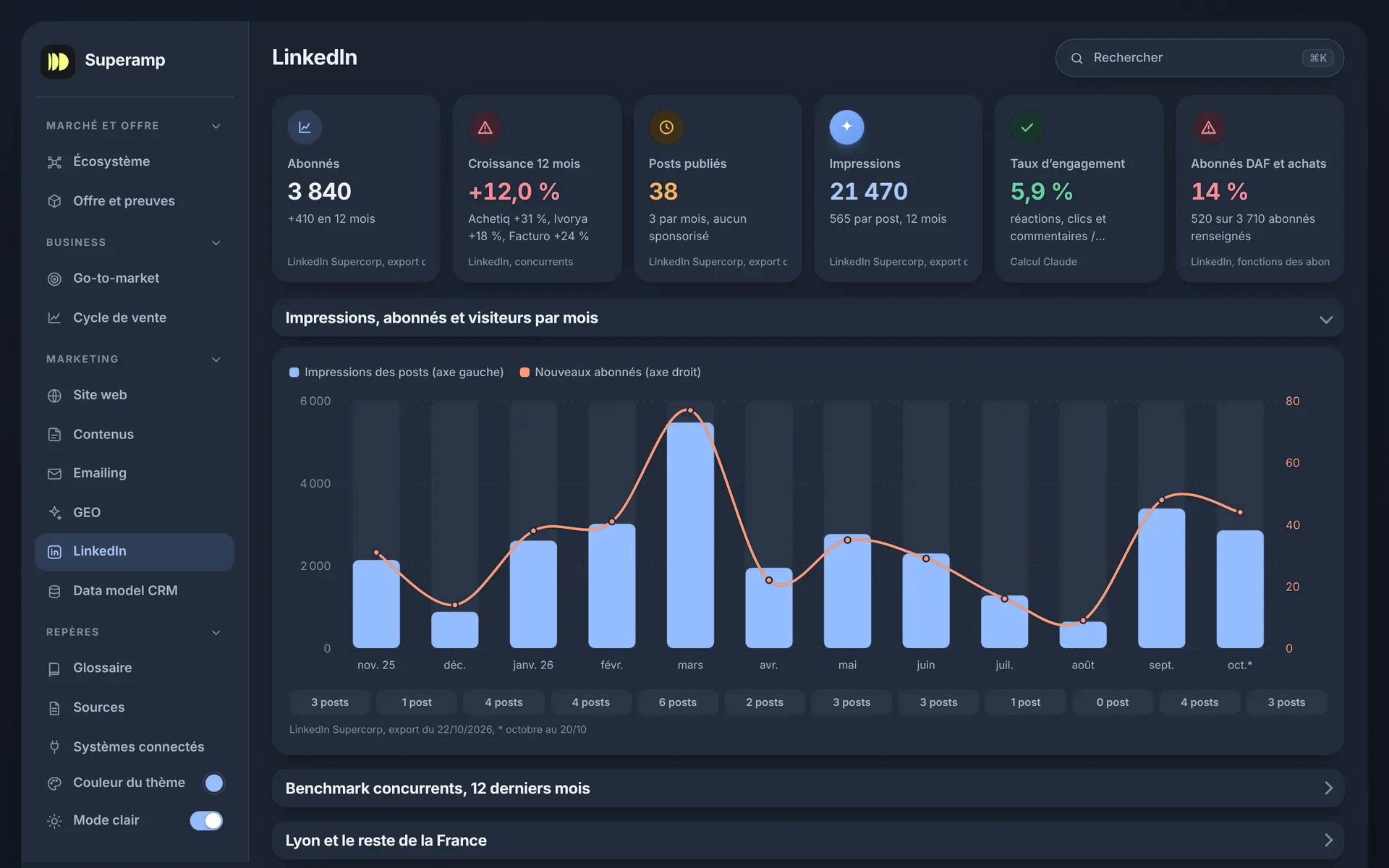Click the oct.* new subscribers data point

pos(1240,512)
